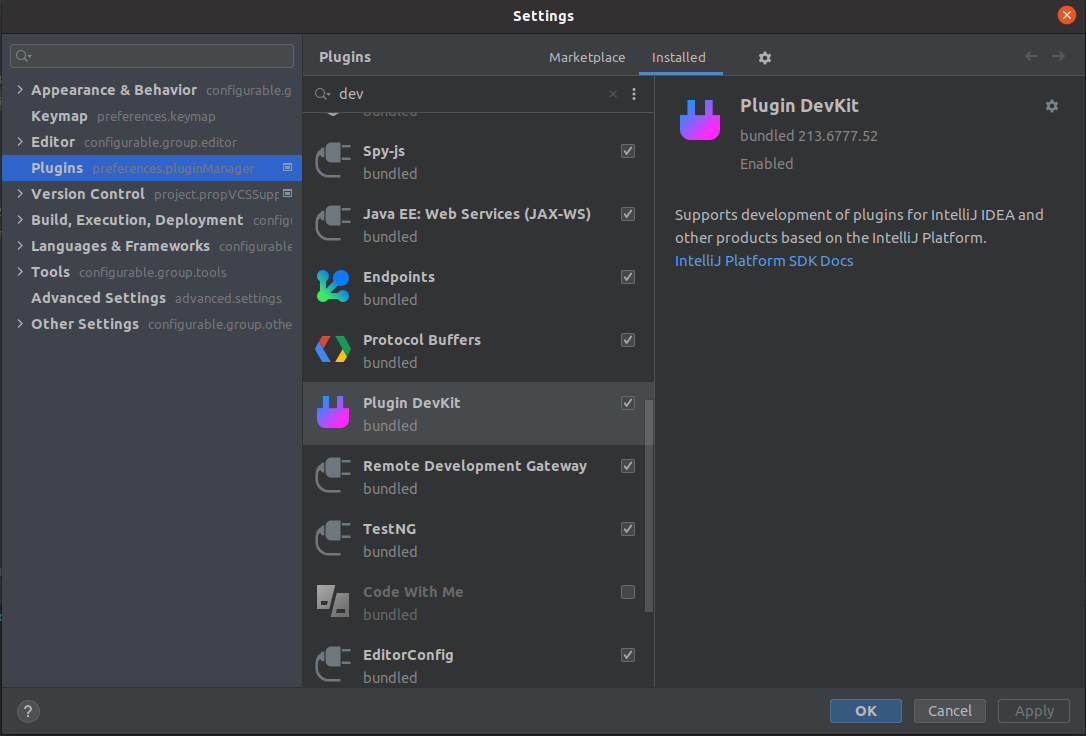The width and height of the screenshot is (1086, 736).
Task: Enable the Code With Me plugin
Action: (628, 592)
